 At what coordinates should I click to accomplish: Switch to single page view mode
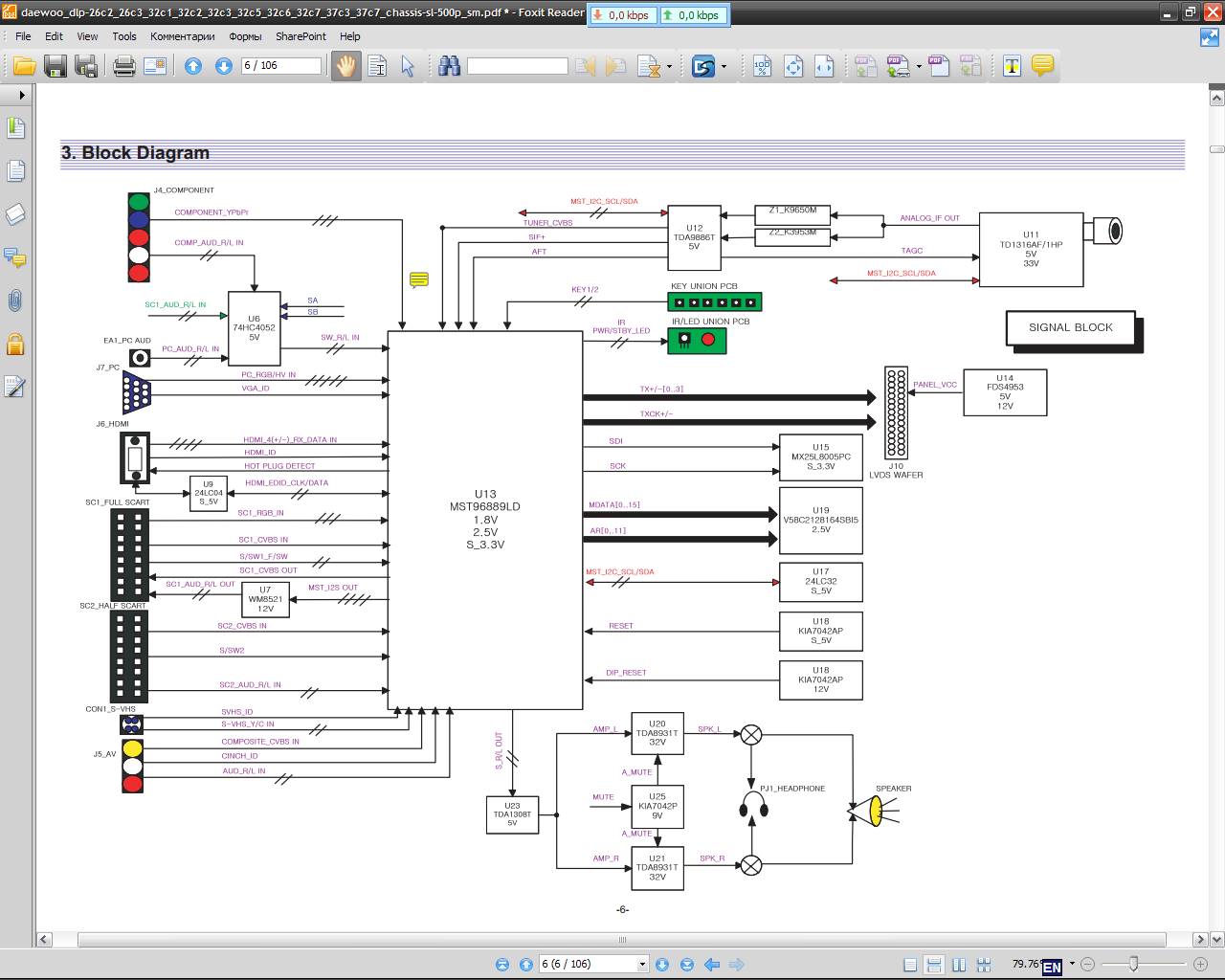910,965
